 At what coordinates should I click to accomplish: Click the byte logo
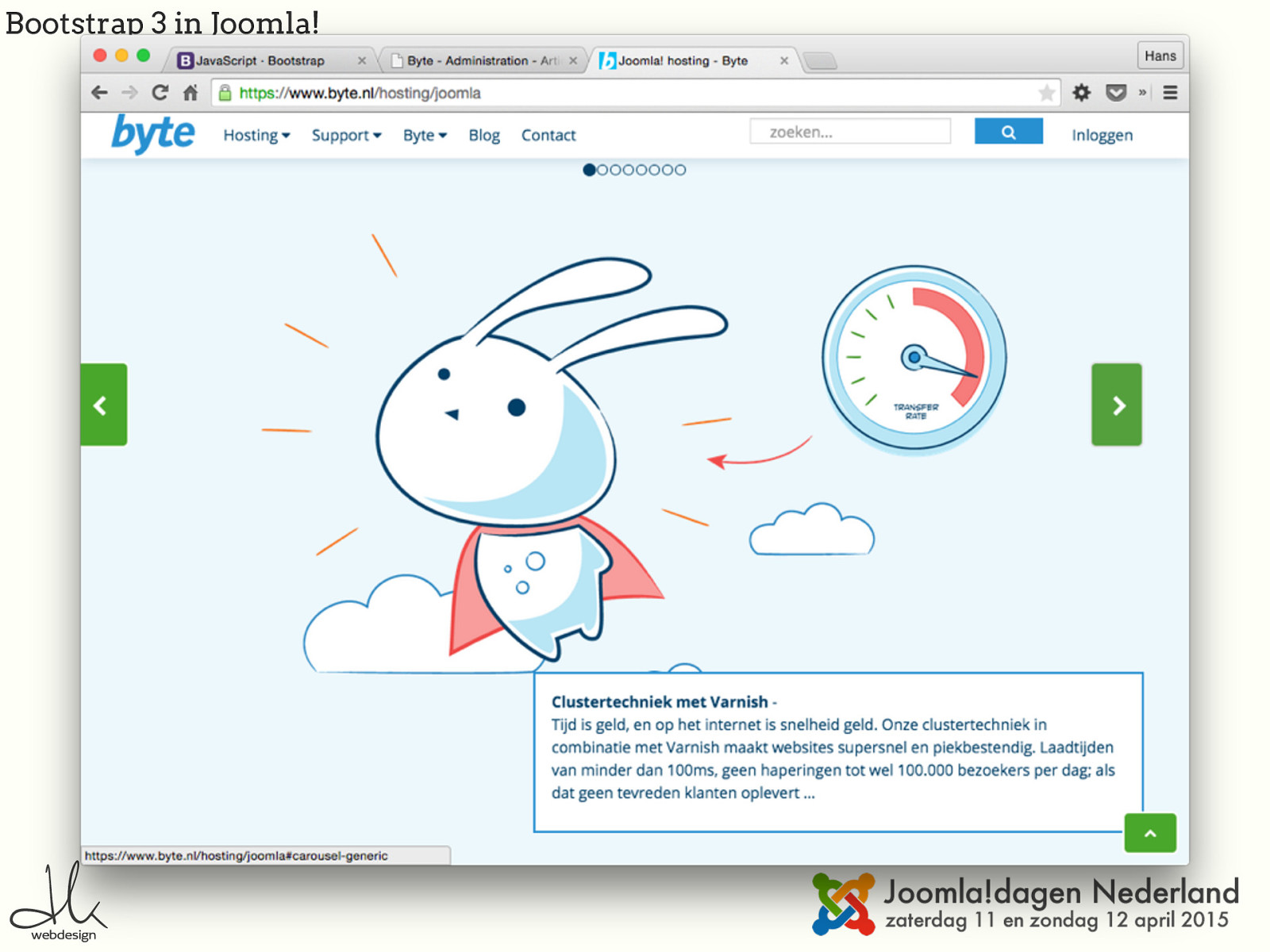[152, 133]
